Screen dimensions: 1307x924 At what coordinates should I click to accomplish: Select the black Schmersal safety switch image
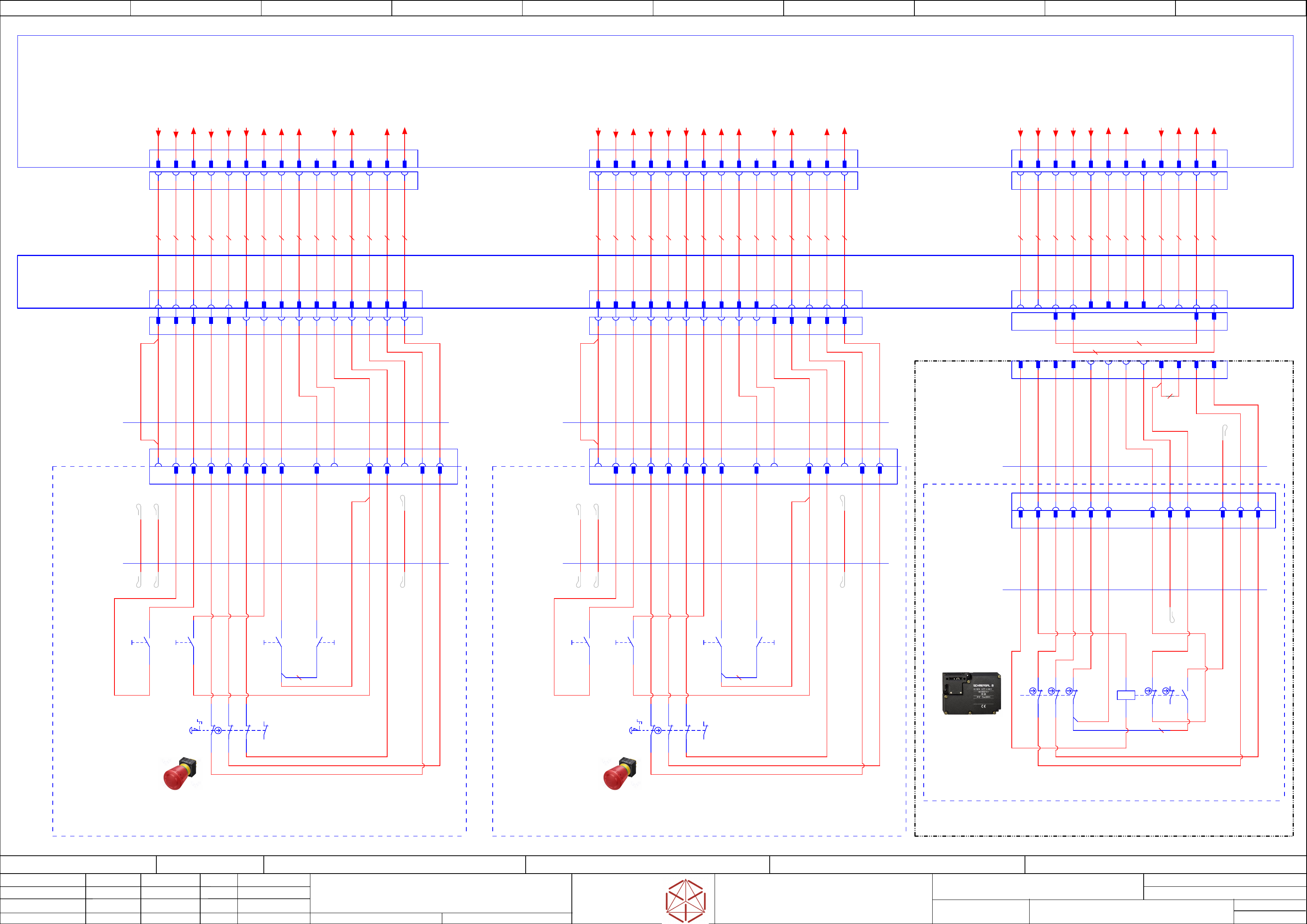(971, 693)
